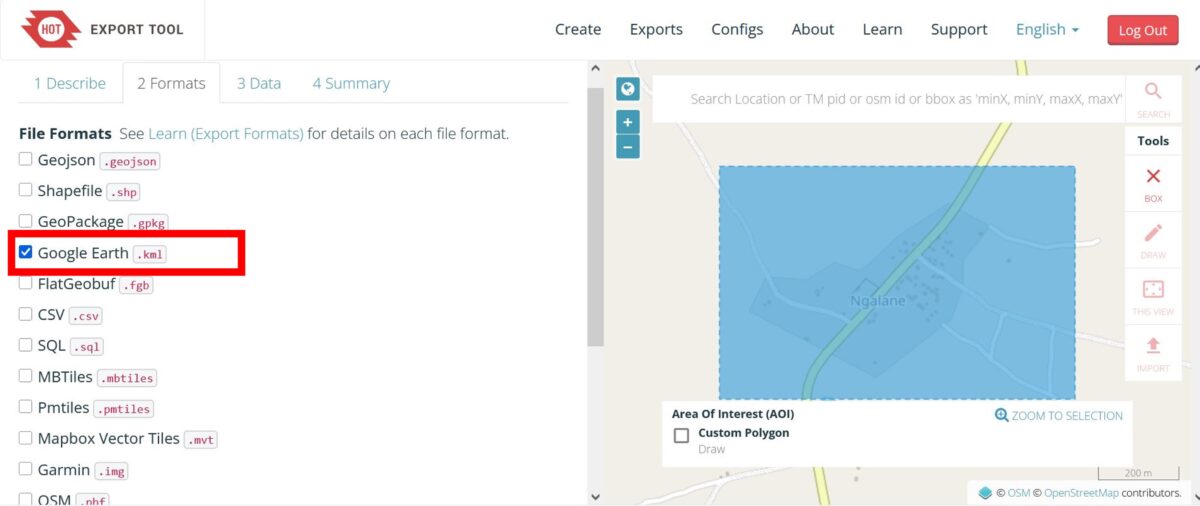Click the HOT Export Tool logo
This screenshot has height=506, width=1200.
coord(102,29)
